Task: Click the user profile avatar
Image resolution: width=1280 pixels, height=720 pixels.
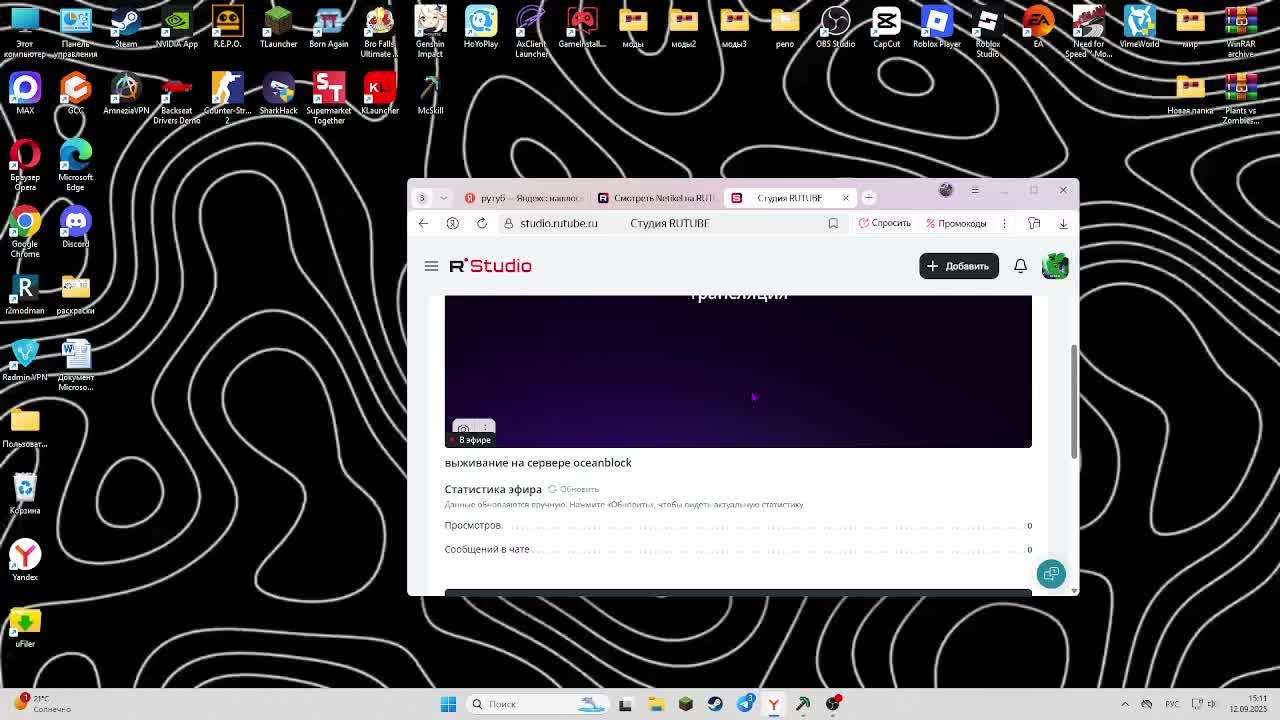Action: coord(1055,266)
